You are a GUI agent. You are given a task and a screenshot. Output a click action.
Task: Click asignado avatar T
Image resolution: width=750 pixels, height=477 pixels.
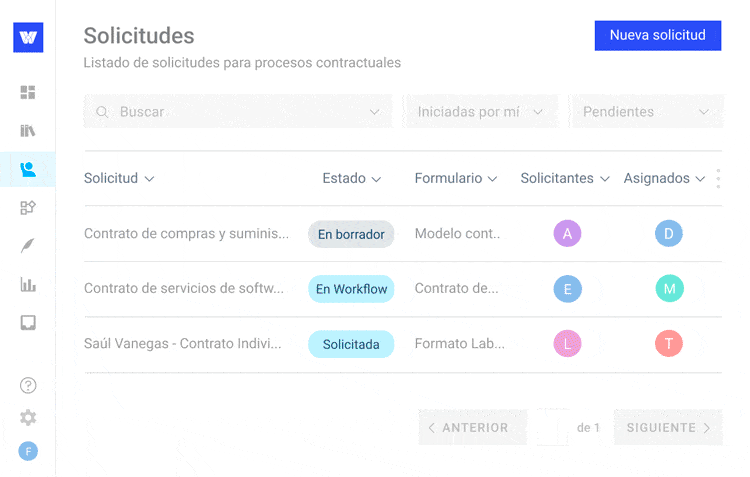tap(669, 344)
